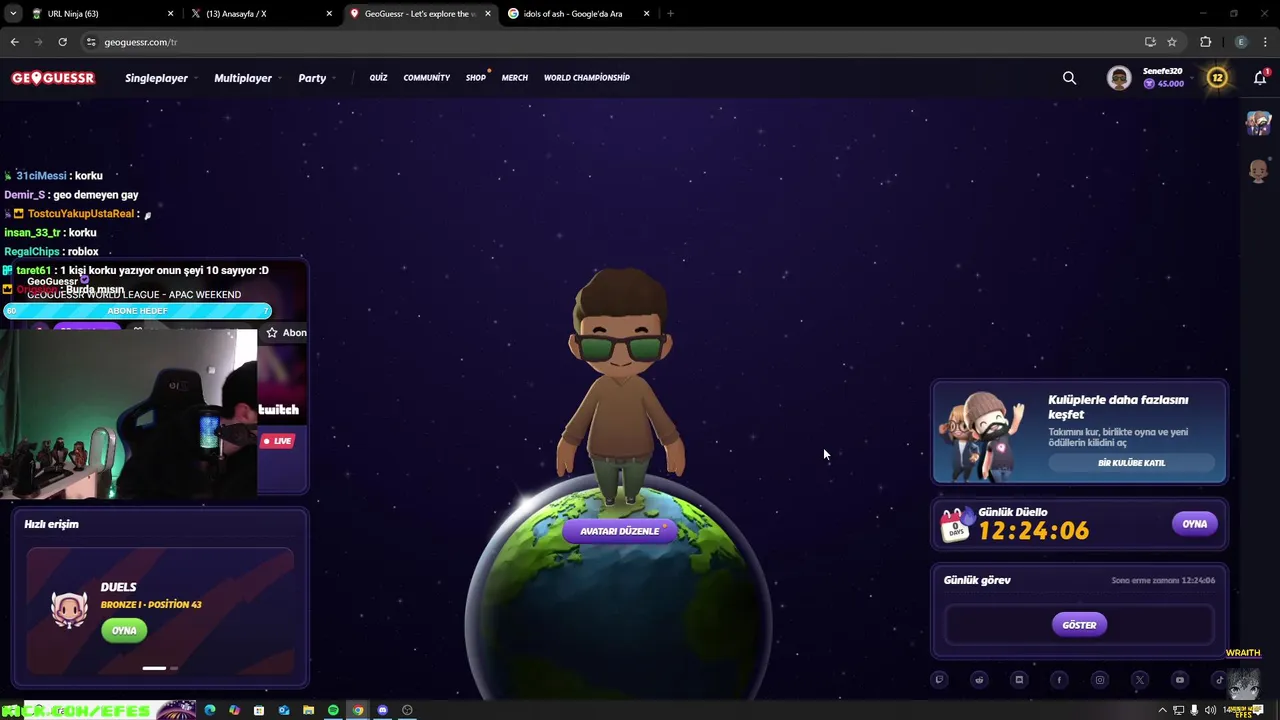Open the COMMUNITY page
The height and width of the screenshot is (720, 1280).
tap(427, 78)
